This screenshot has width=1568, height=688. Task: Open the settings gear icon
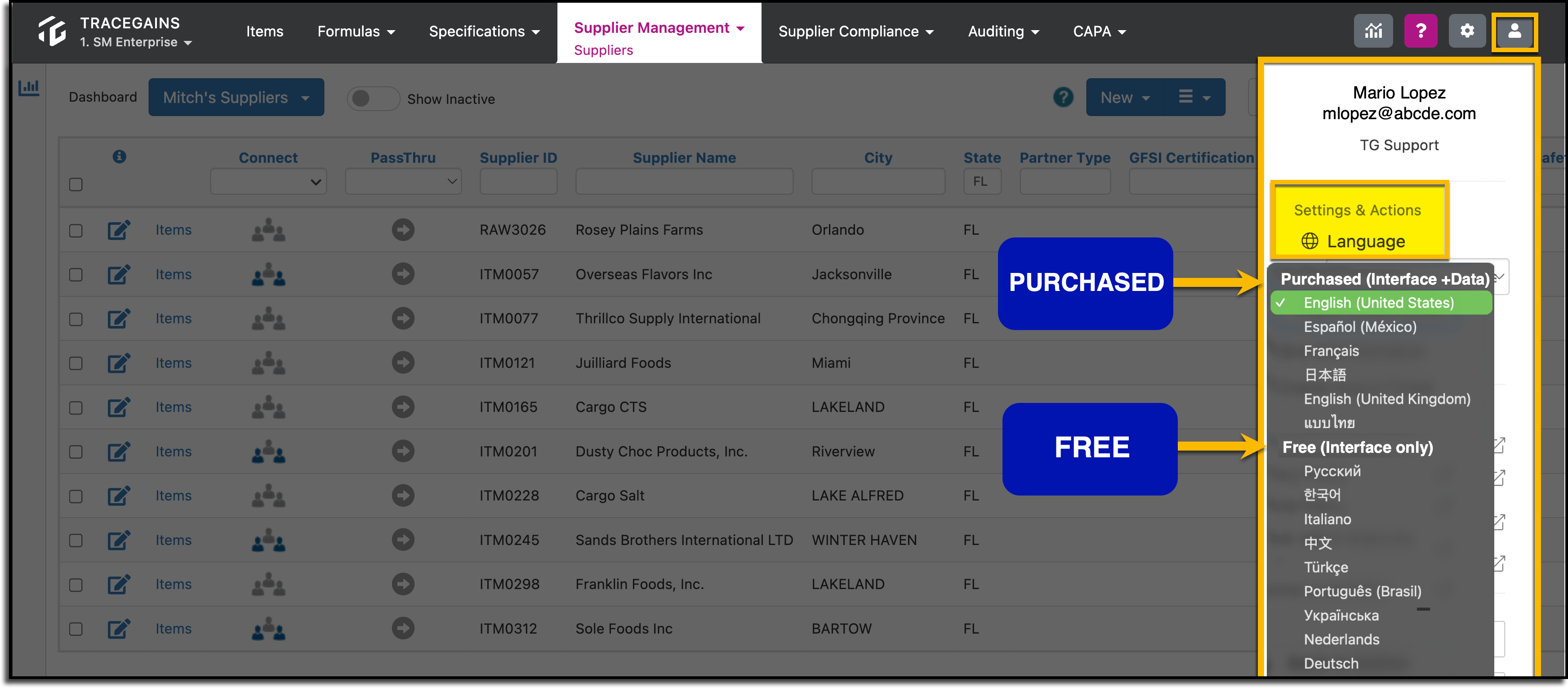point(1467,31)
